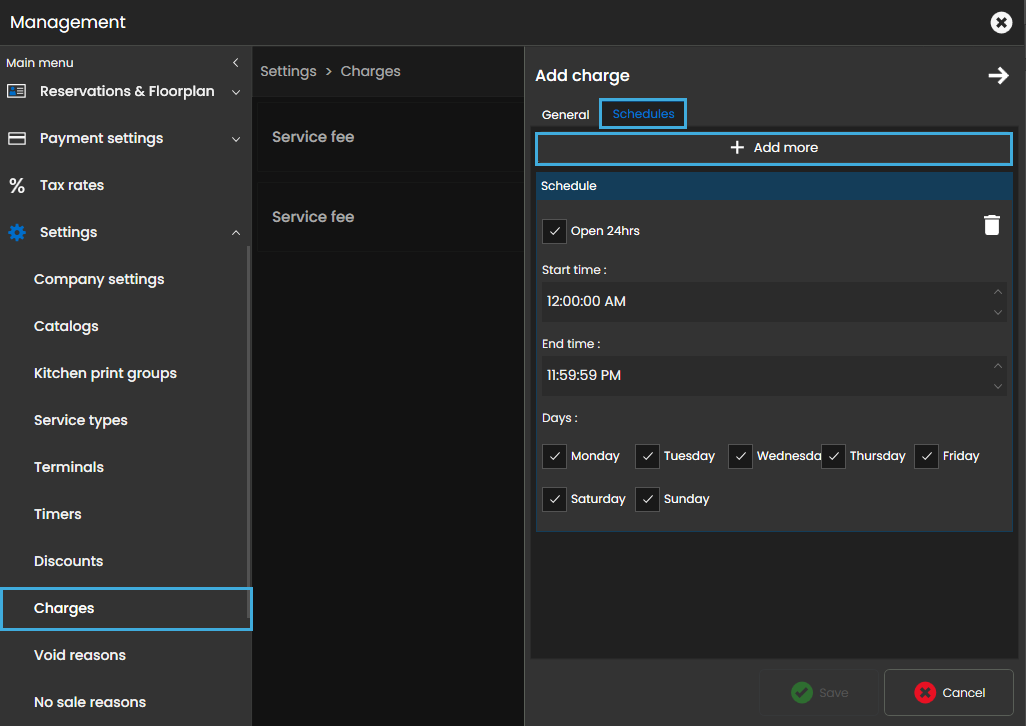This screenshot has height=726, width=1026.
Task: Expand the Payment settings submenu chevron
Action: tap(236, 139)
